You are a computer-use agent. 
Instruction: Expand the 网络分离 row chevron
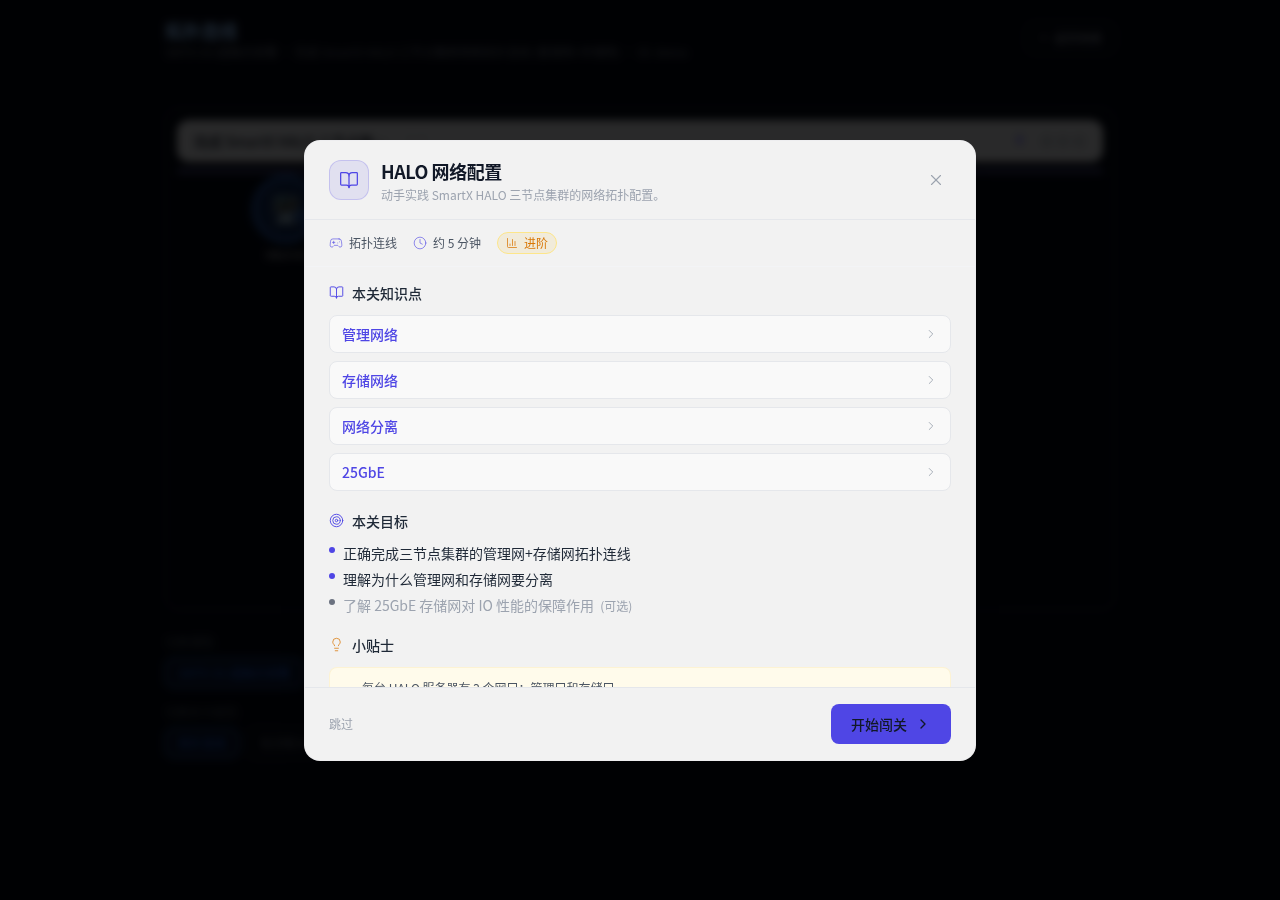930,426
